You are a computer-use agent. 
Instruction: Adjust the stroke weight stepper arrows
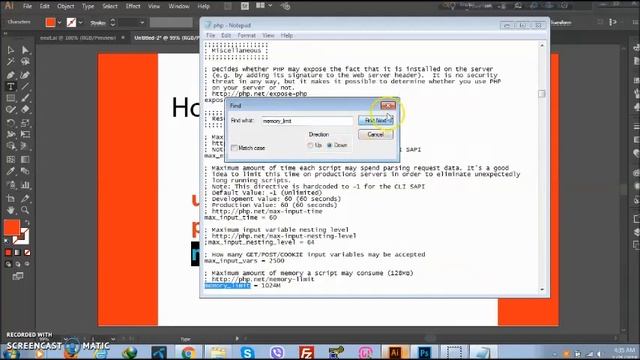[113, 23]
